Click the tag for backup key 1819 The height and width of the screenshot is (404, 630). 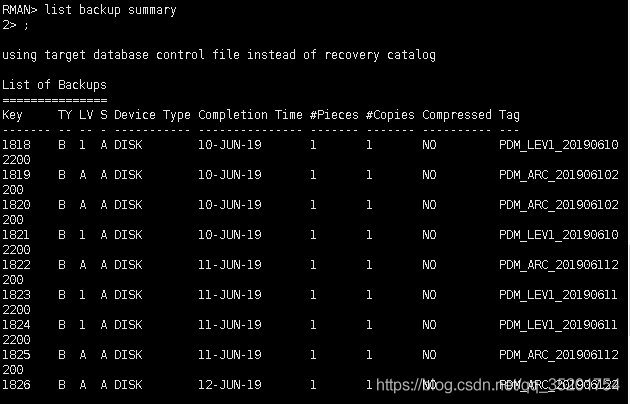558,175
